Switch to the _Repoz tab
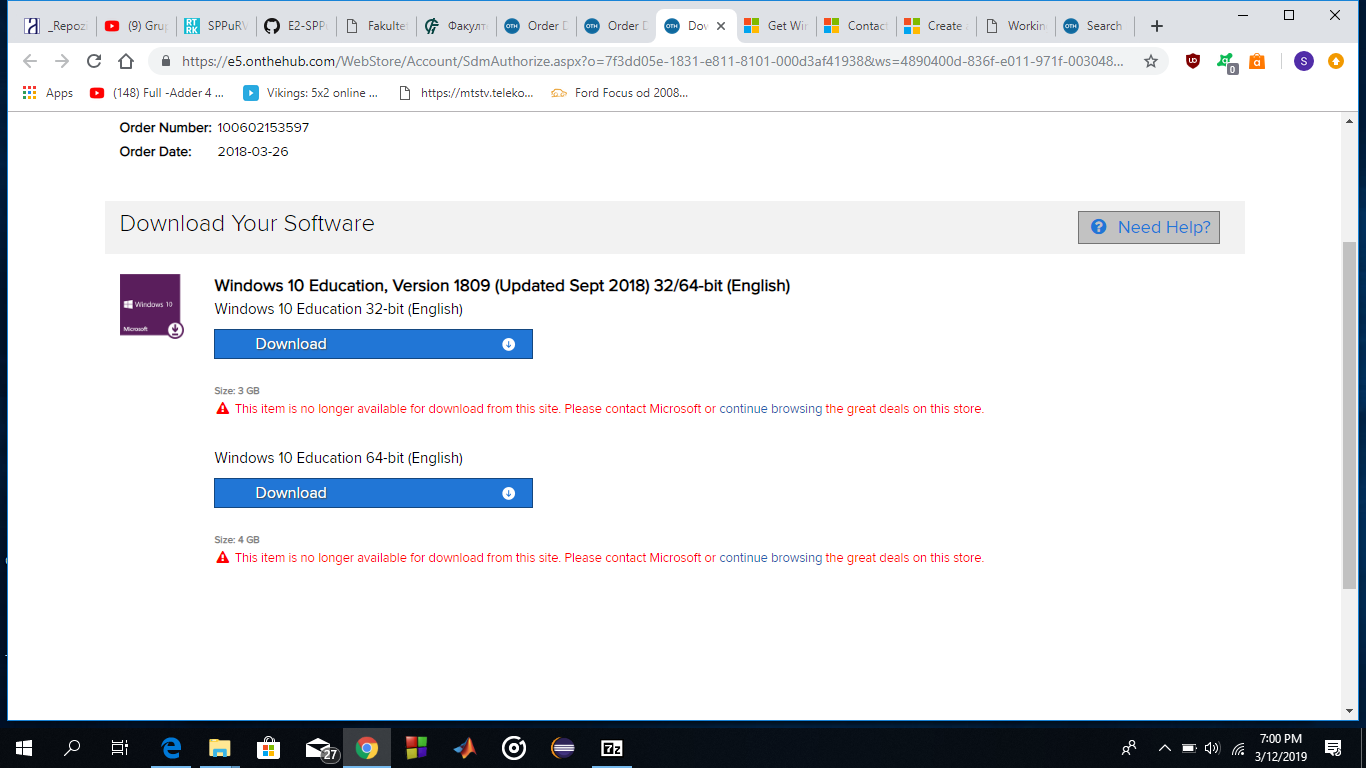This screenshot has height=768, width=1366. [x=56, y=26]
